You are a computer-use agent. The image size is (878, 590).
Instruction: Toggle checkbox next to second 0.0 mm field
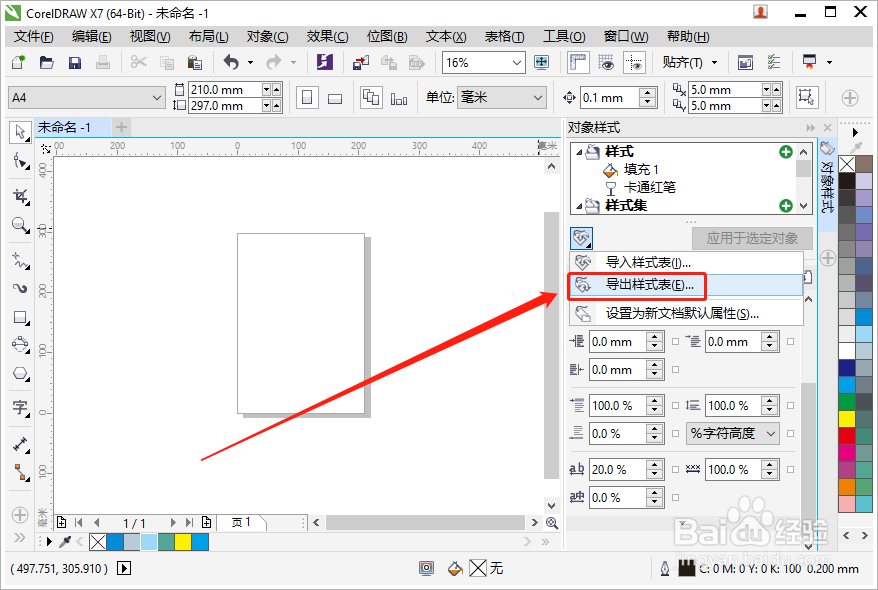tap(675, 369)
